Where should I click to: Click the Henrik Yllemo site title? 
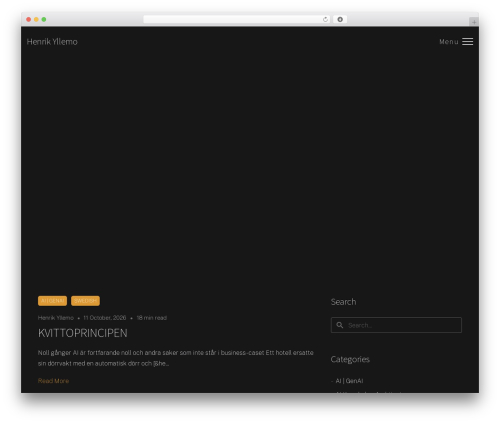[52, 42]
